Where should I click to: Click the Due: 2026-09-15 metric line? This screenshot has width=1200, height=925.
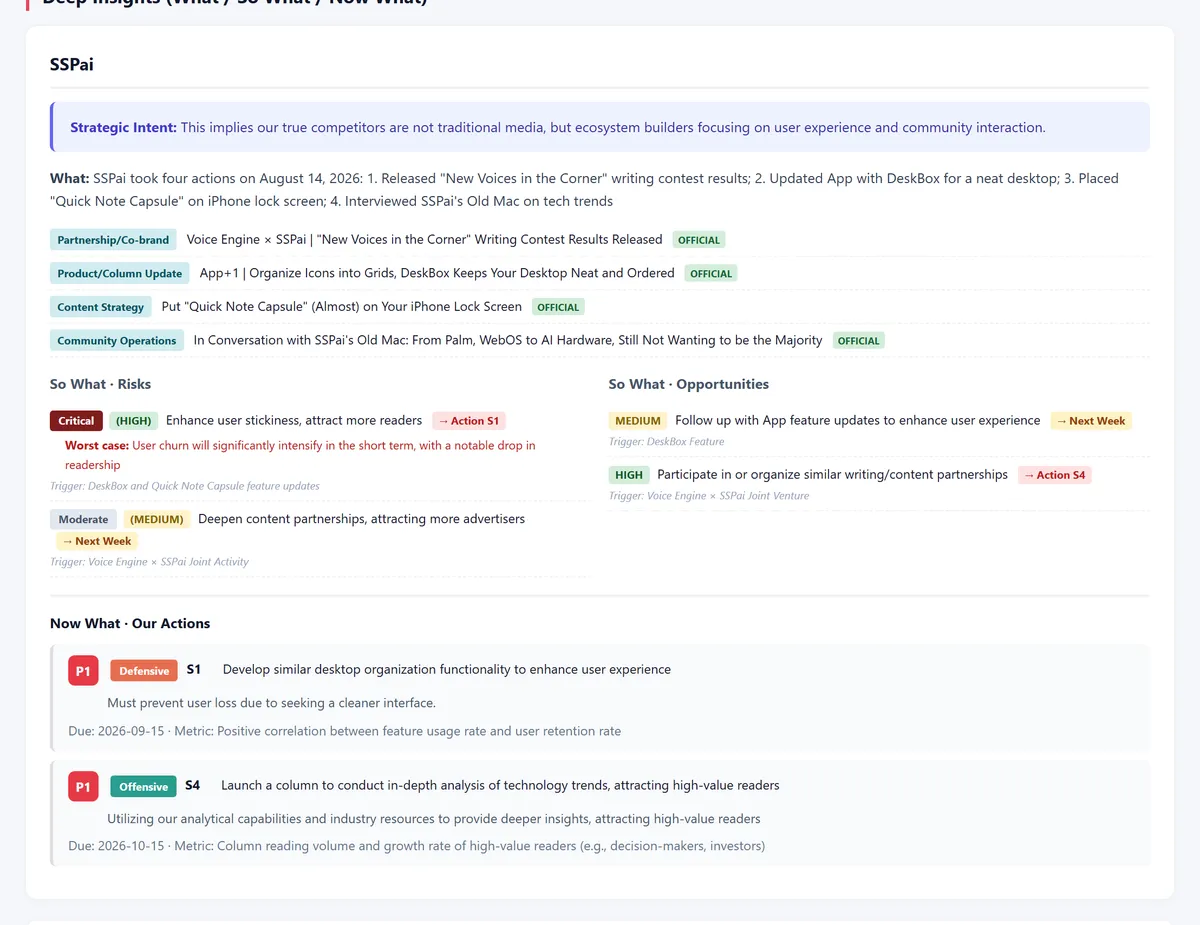point(345,731)
